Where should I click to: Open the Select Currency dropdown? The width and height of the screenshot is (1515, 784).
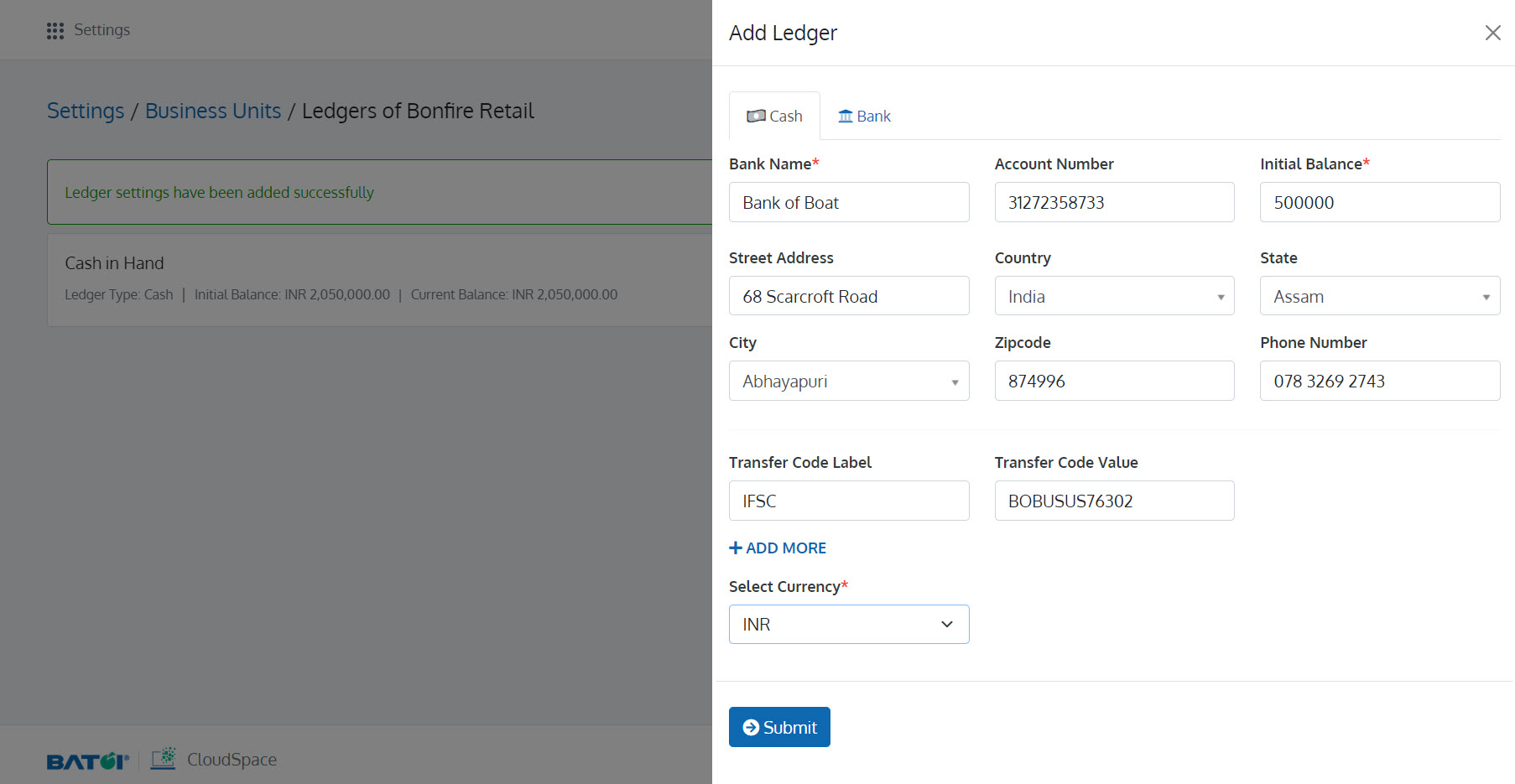pyautogui.click(x=849, y=624)
